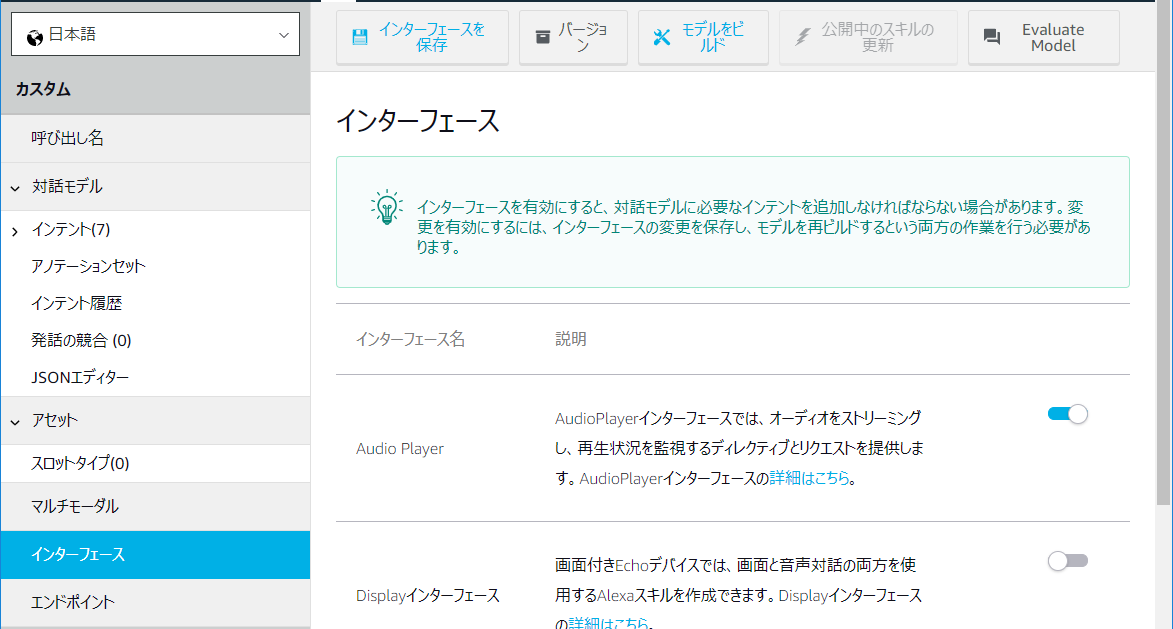Click the Audio Player interface name
The height and width of the screenshot is (629, 1173).
click(399, 449)
